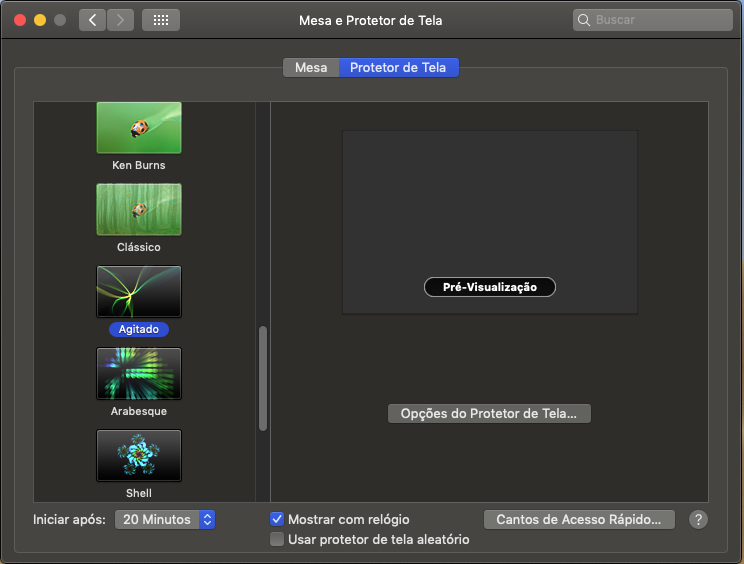Screen dimensions: 744x564
Task: Open Cantos de Acesso Rápido settings
Action: [579, 519]
